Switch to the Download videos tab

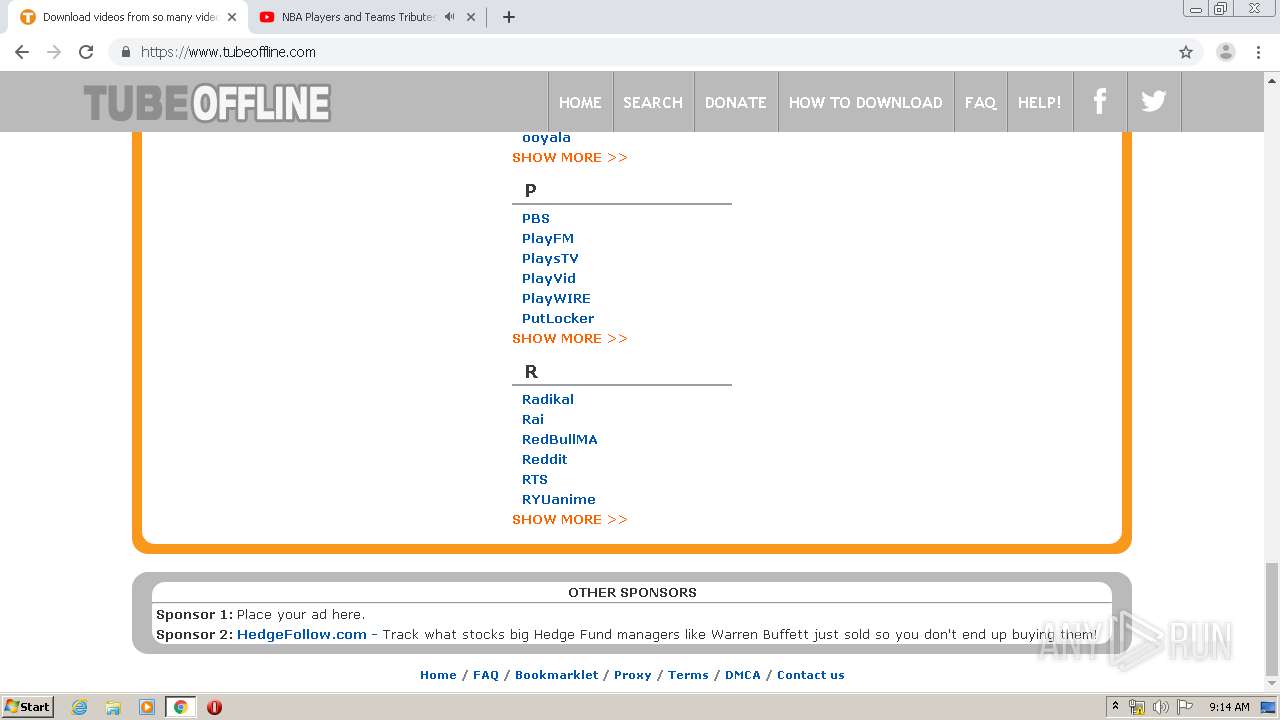point(129,17)
